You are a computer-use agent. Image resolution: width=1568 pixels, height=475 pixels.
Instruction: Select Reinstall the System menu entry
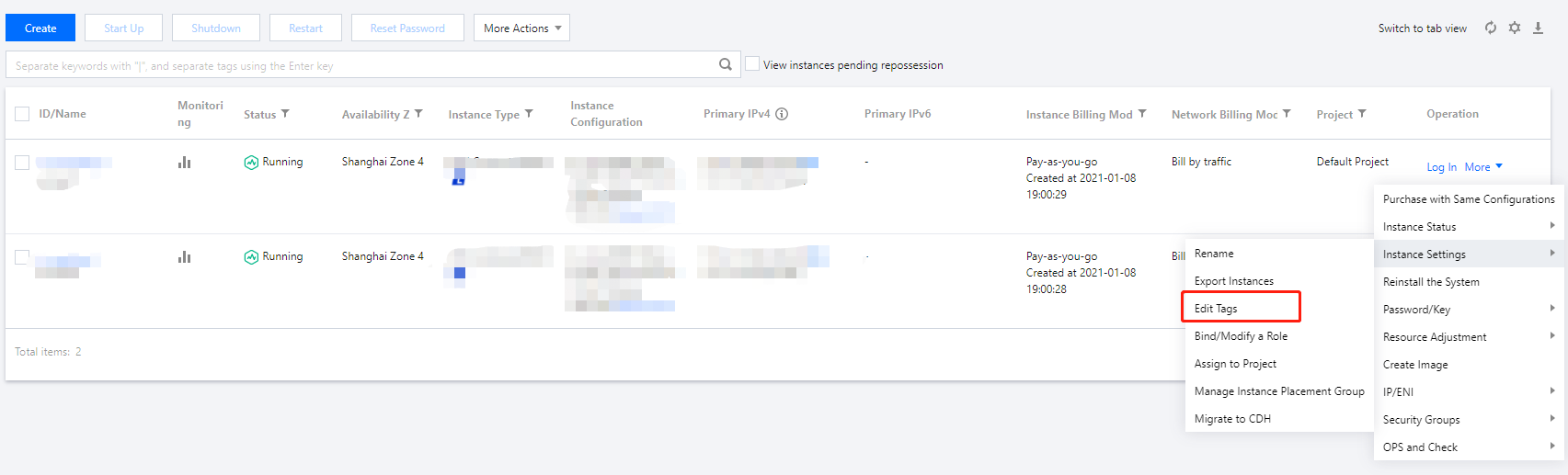click(x=1431, y=282)
